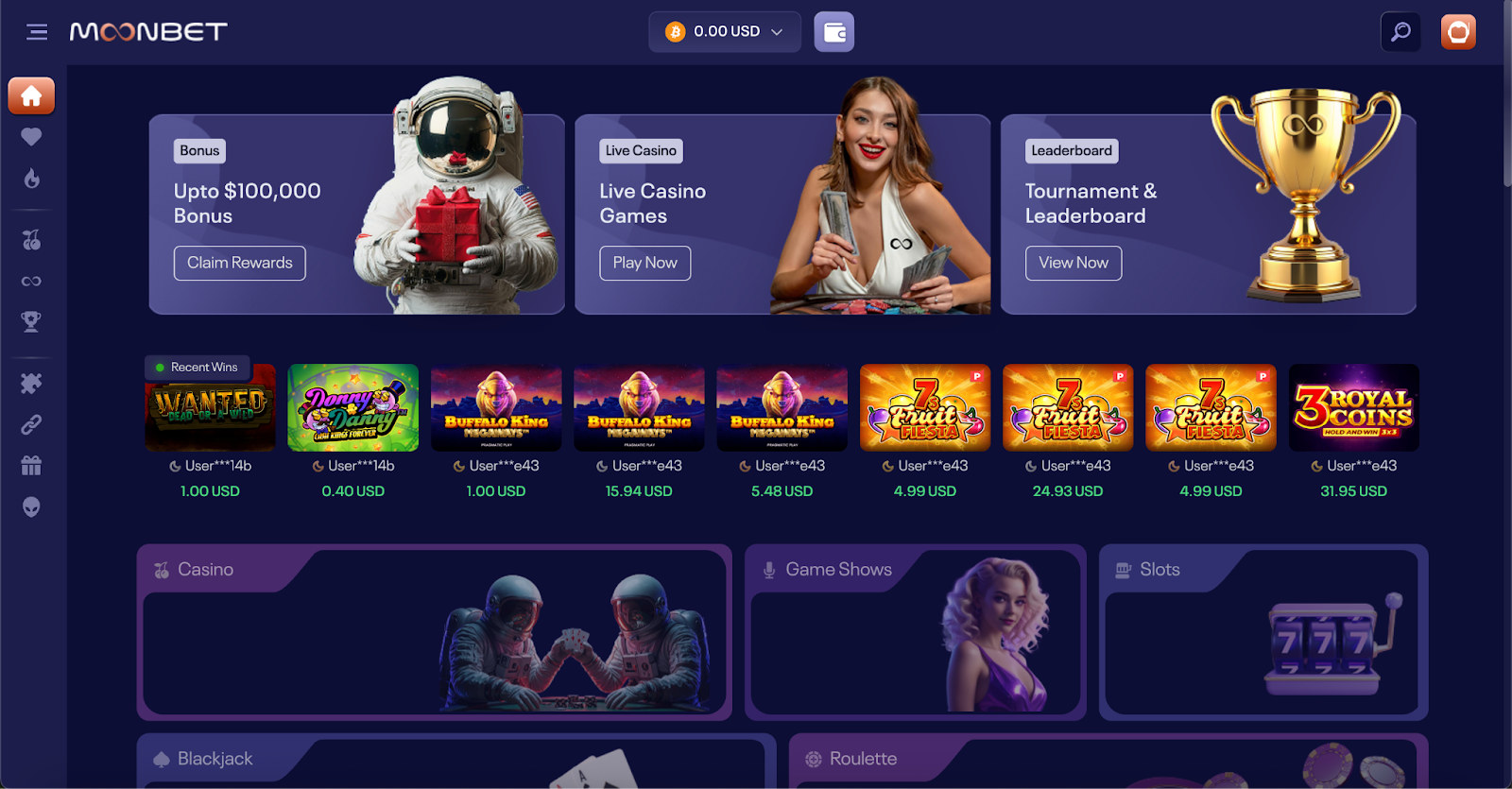Open favorites via the sidebar heart icon
This screenshot has height=789, width=1512.
(31, 137)
